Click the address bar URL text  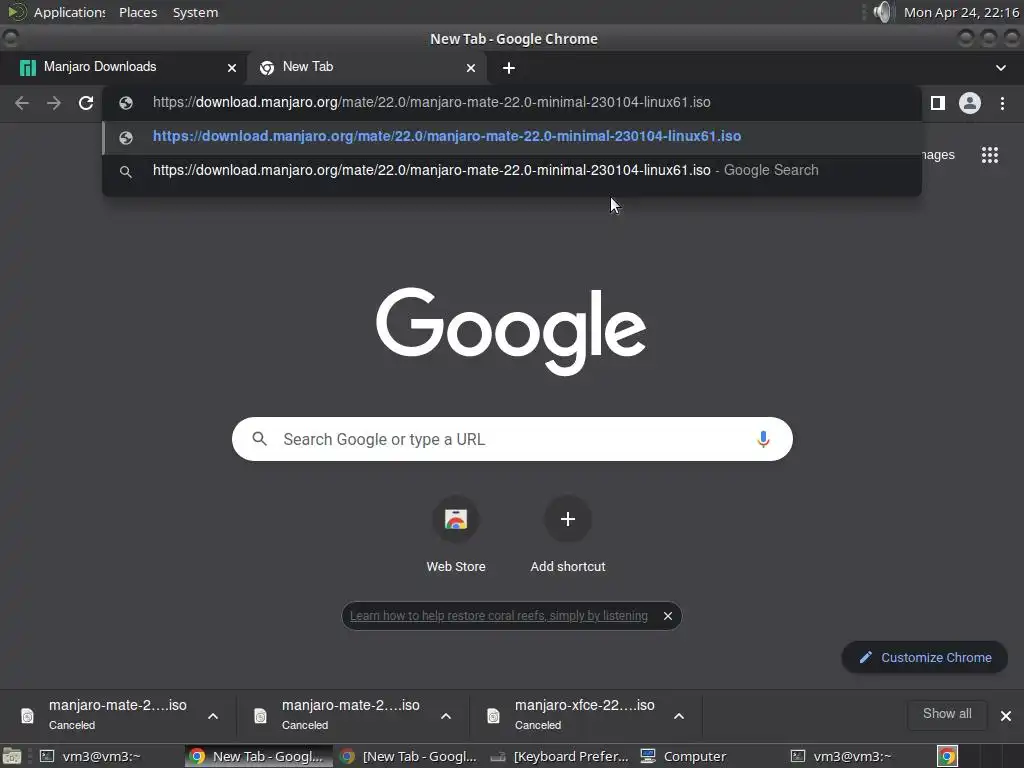coord(432,103)
